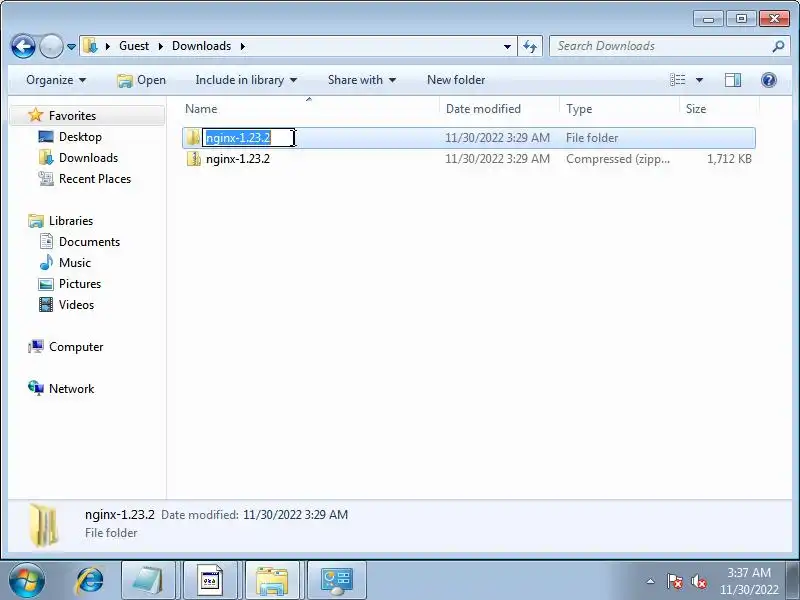The image size is (800, 600).
Task: Change view with the view icon
Action: pos(678,80)
